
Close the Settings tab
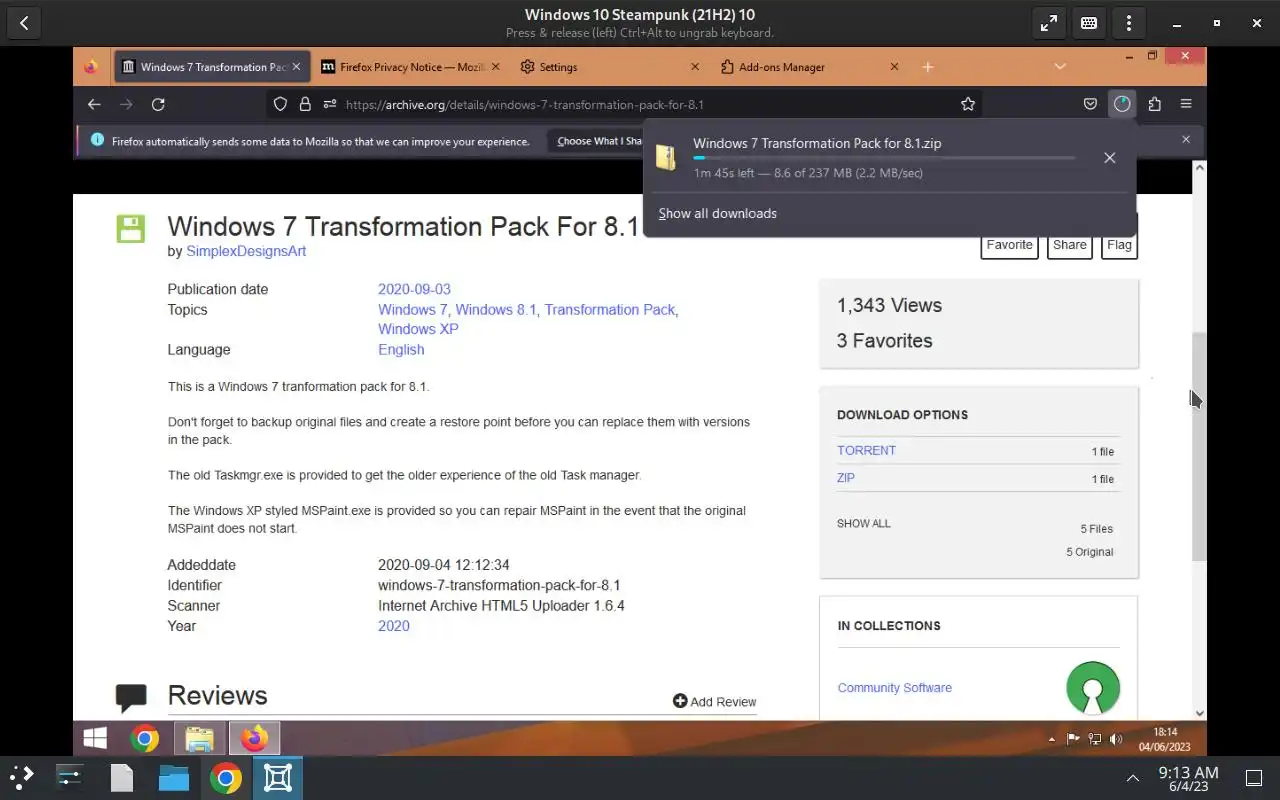tap(695, 67)
